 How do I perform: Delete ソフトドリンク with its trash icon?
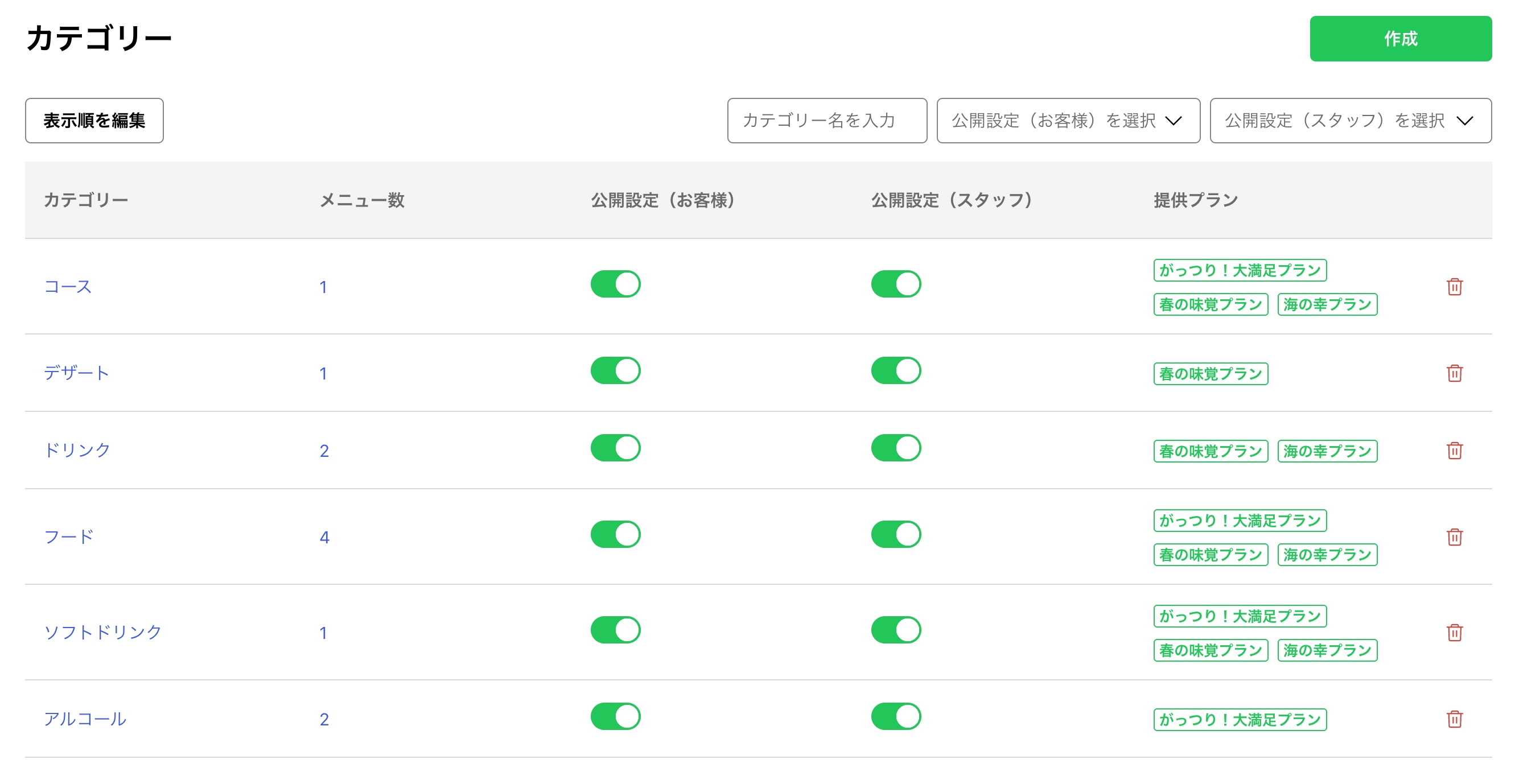click(1454, 632)
